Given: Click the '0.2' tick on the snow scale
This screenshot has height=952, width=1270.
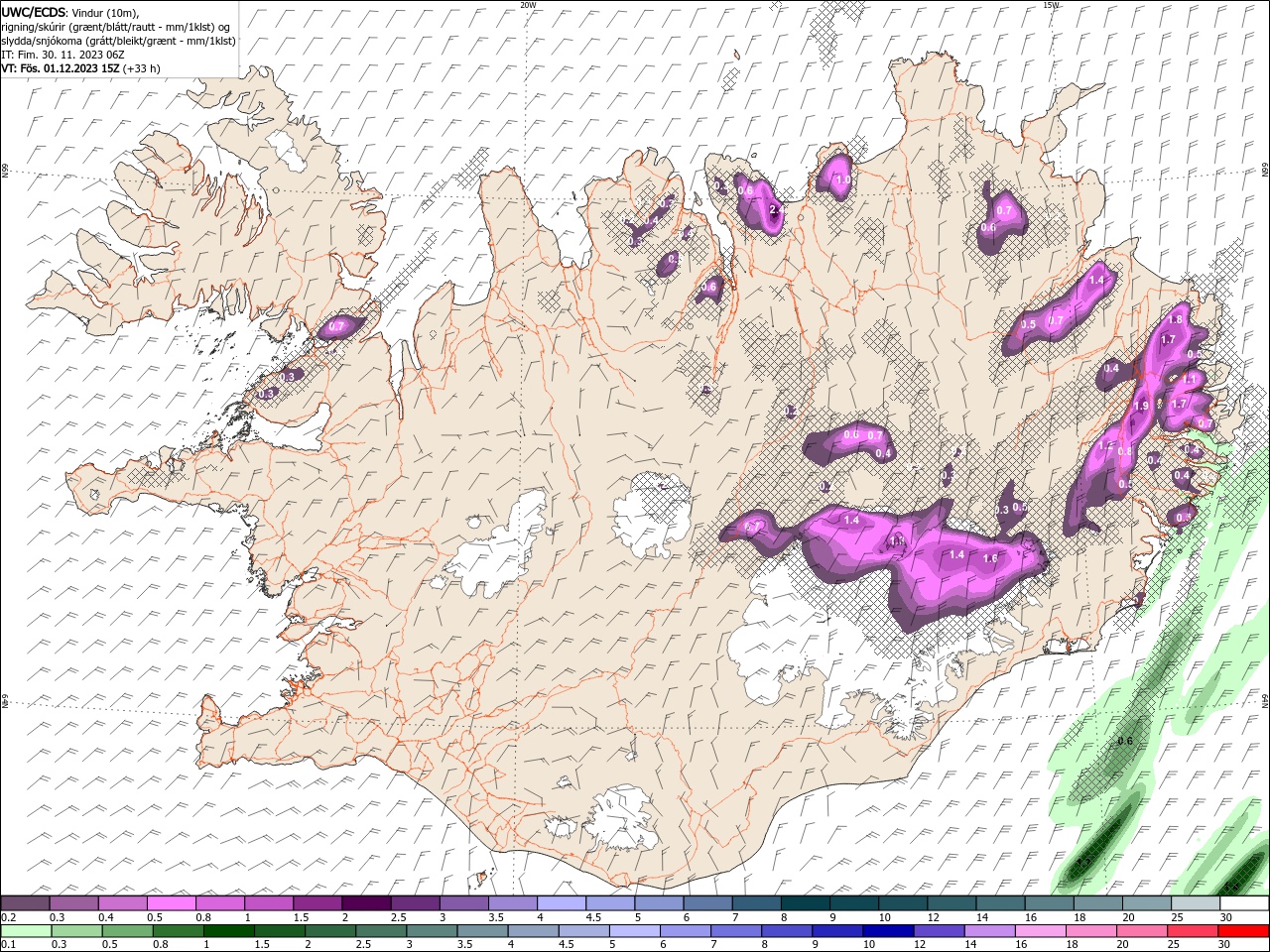Looking at the screenshot, I should (7, 917).
